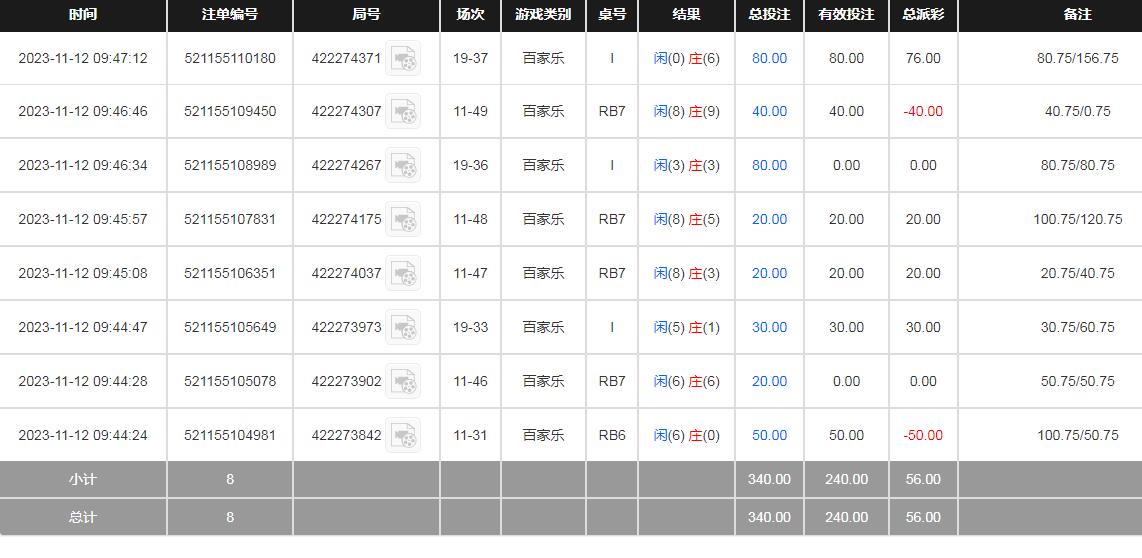Open video replay for round 422274371
The height and width of the screenshot is (558, 1142).
point(403,59)
